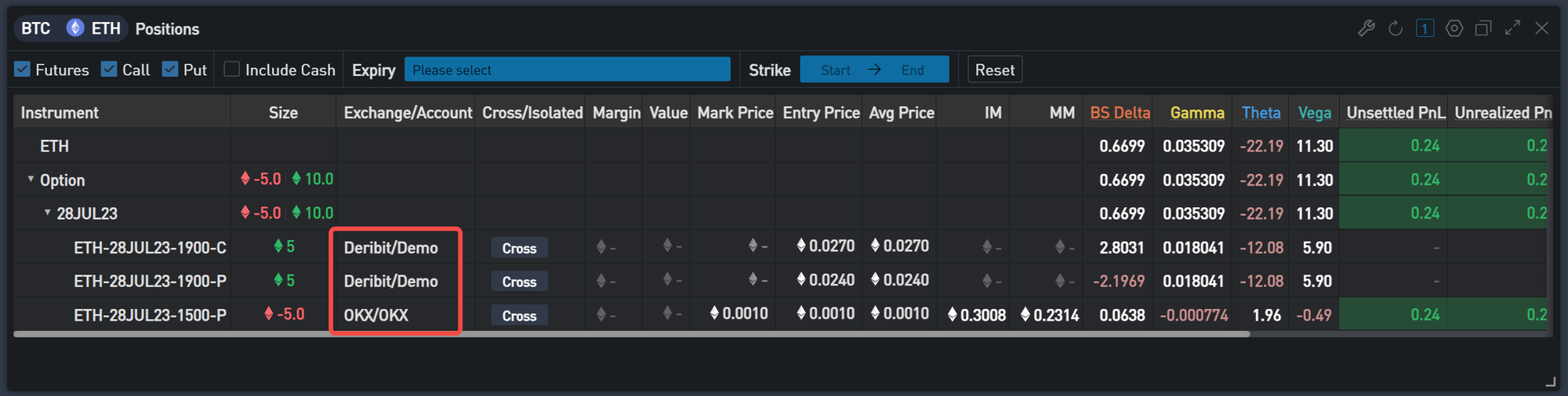The image size is (1568, 396).
Task: Refresh the positions panel
Action: click(1396, 29)
